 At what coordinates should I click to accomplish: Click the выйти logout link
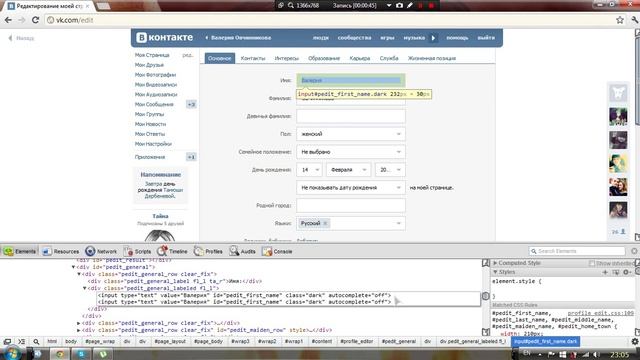[x=486, y=38]
